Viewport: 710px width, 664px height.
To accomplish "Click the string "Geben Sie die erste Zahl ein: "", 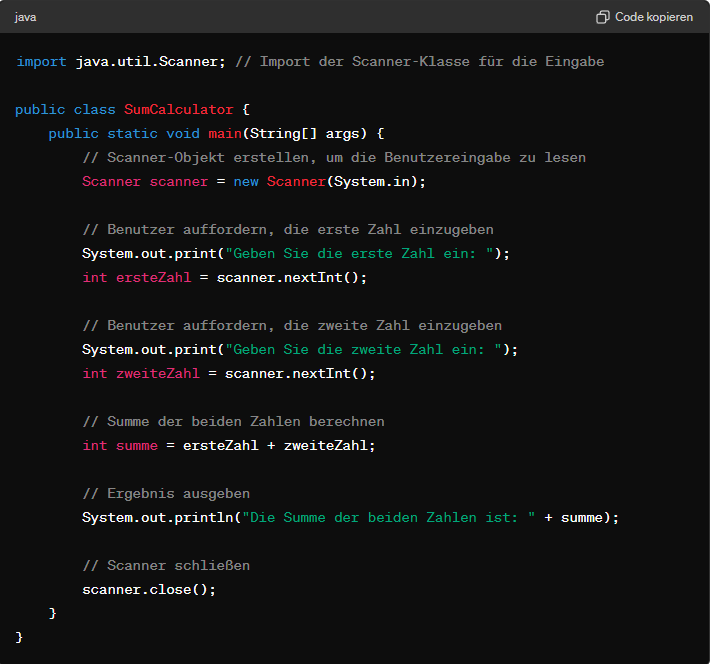I will [x=360, y=254].
